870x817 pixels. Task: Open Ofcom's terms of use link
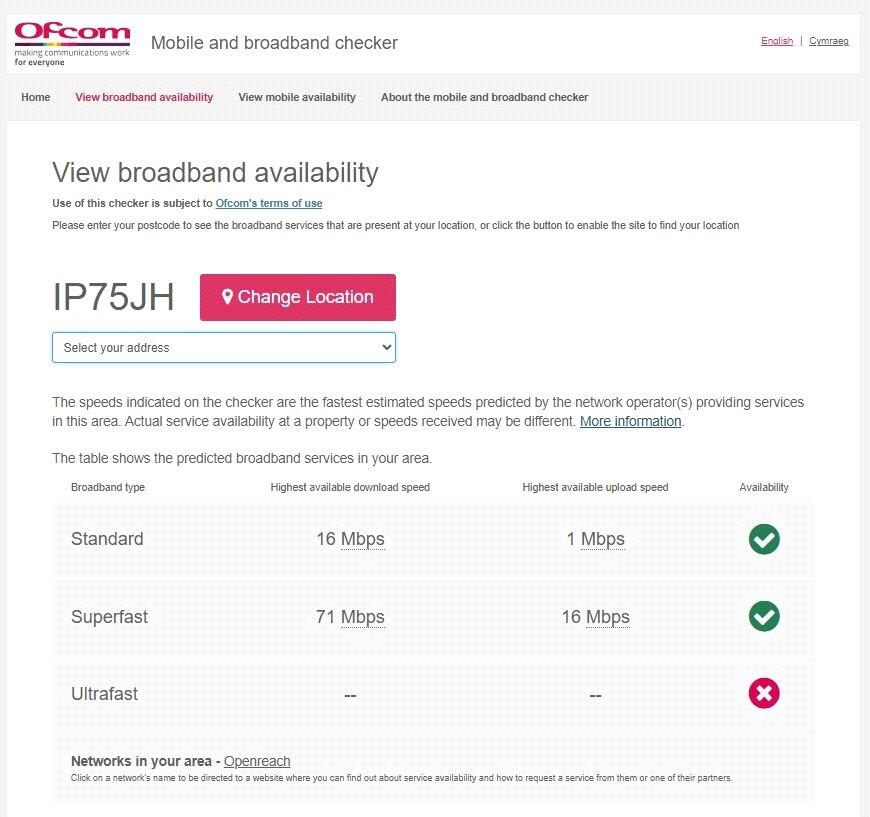tap(269, 204)
